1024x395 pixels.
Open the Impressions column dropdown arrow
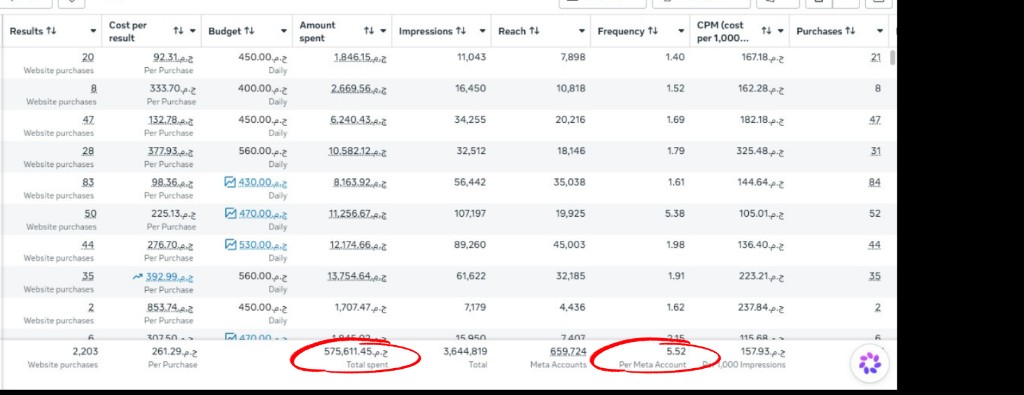483,31
